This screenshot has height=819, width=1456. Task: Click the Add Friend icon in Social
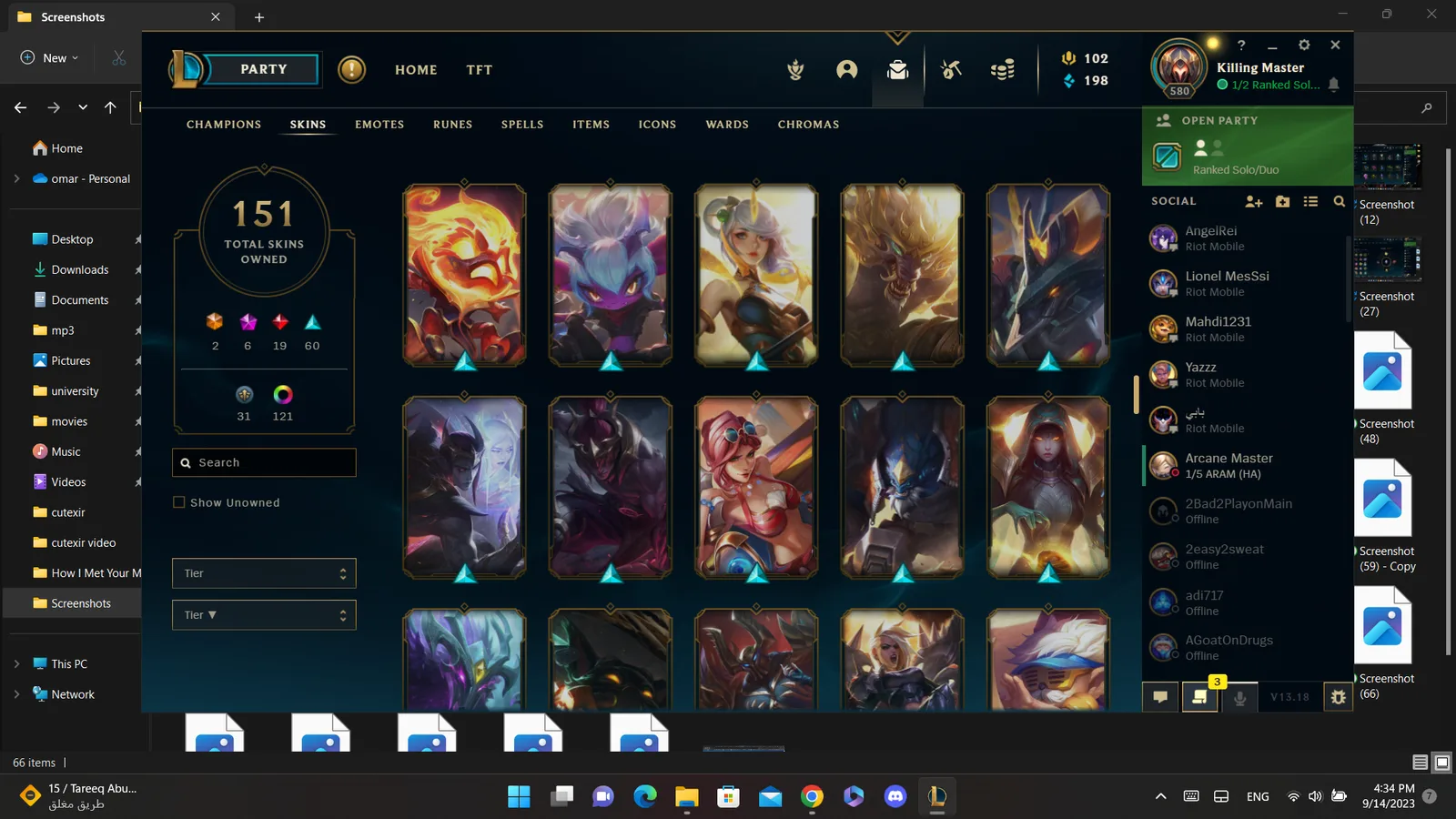click(1254, 201)
